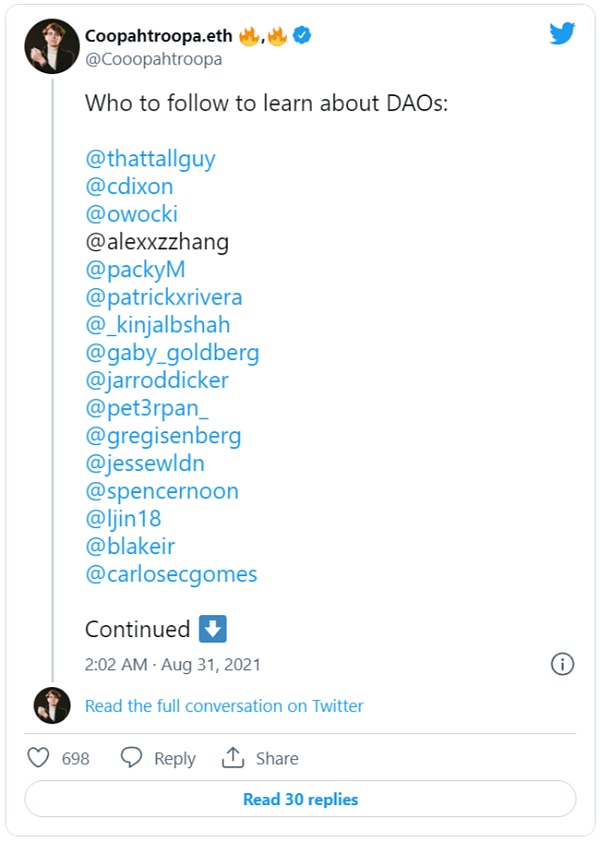This screenshot has width=600, height=841.
Task: Click the reply speech bubble icon
Action: (x=131, y=758)
